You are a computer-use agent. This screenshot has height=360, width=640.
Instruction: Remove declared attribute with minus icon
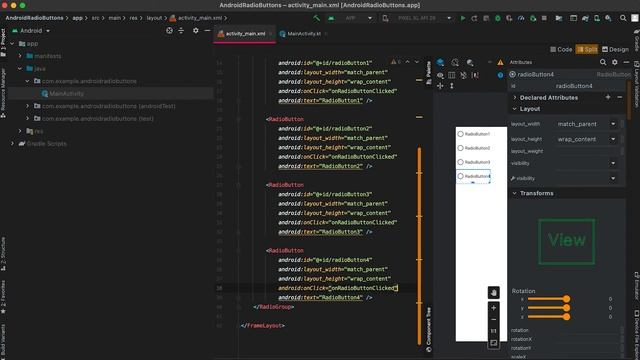tap(620, 97)
